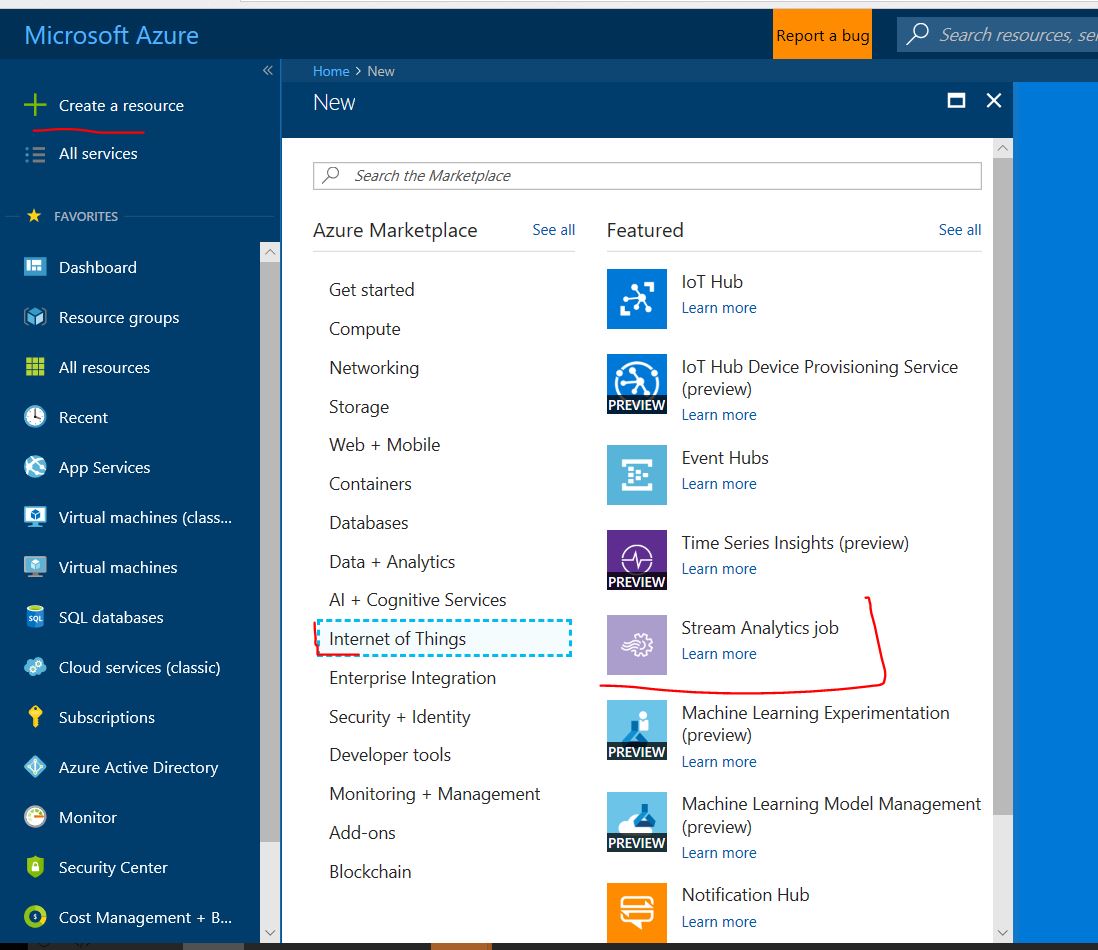Click Learn more under Time Series Insights
1098x950 pixels.
[719, 569]
